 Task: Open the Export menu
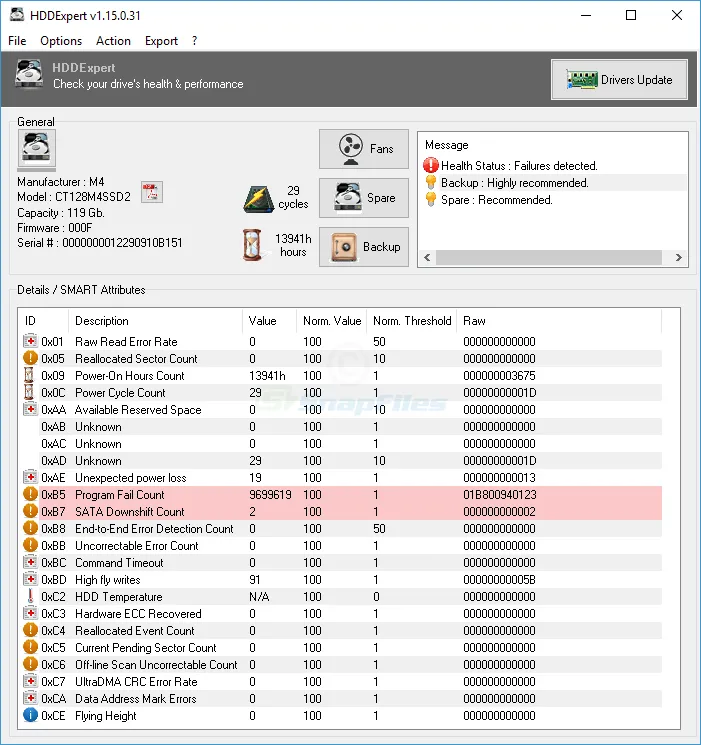click(161, 41)
